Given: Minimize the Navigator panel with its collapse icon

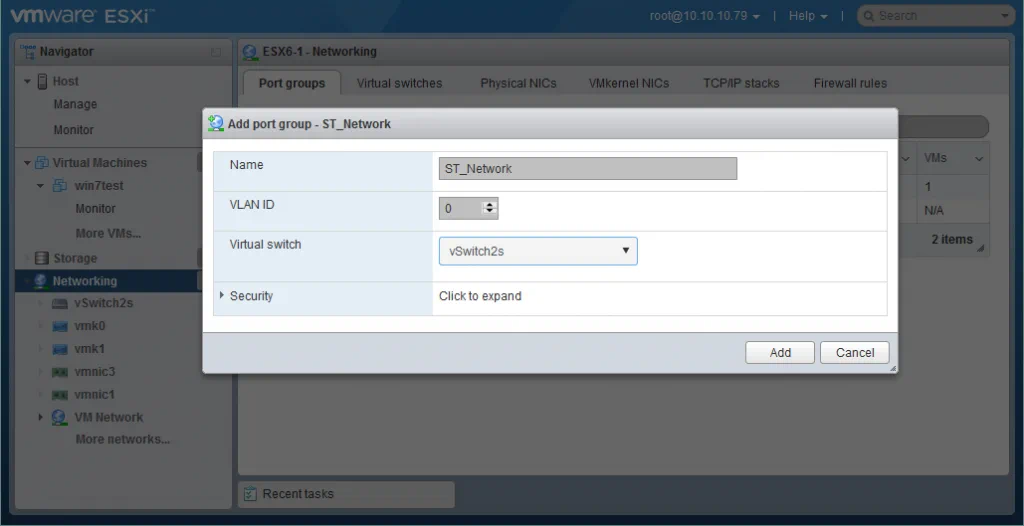Looking at the screenshot, I should pos(216,52).
